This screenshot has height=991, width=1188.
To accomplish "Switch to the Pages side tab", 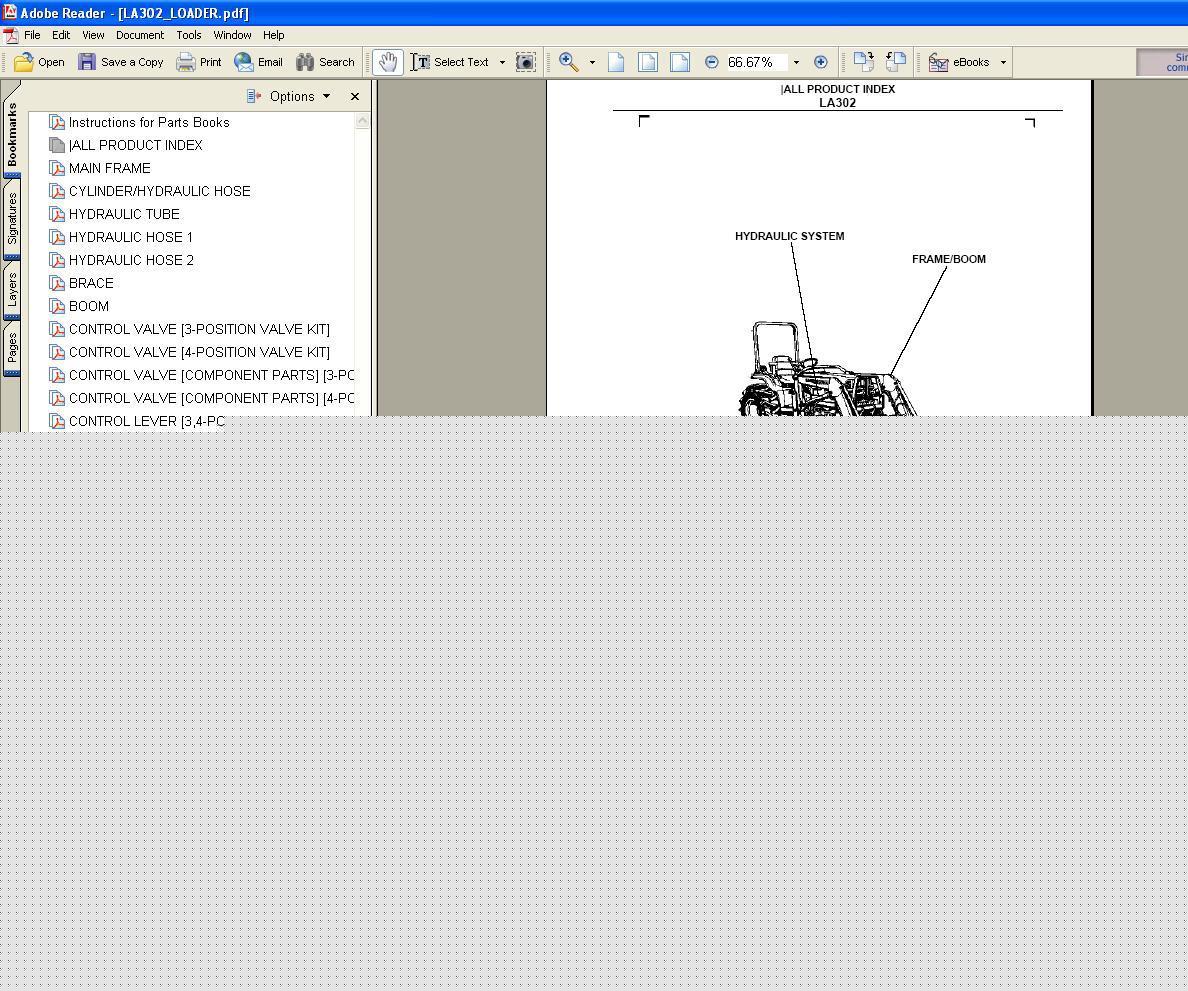I will (12, 349).
